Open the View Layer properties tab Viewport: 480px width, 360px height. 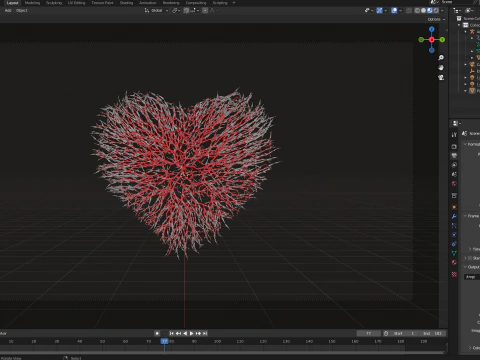[x=454, y=165]
